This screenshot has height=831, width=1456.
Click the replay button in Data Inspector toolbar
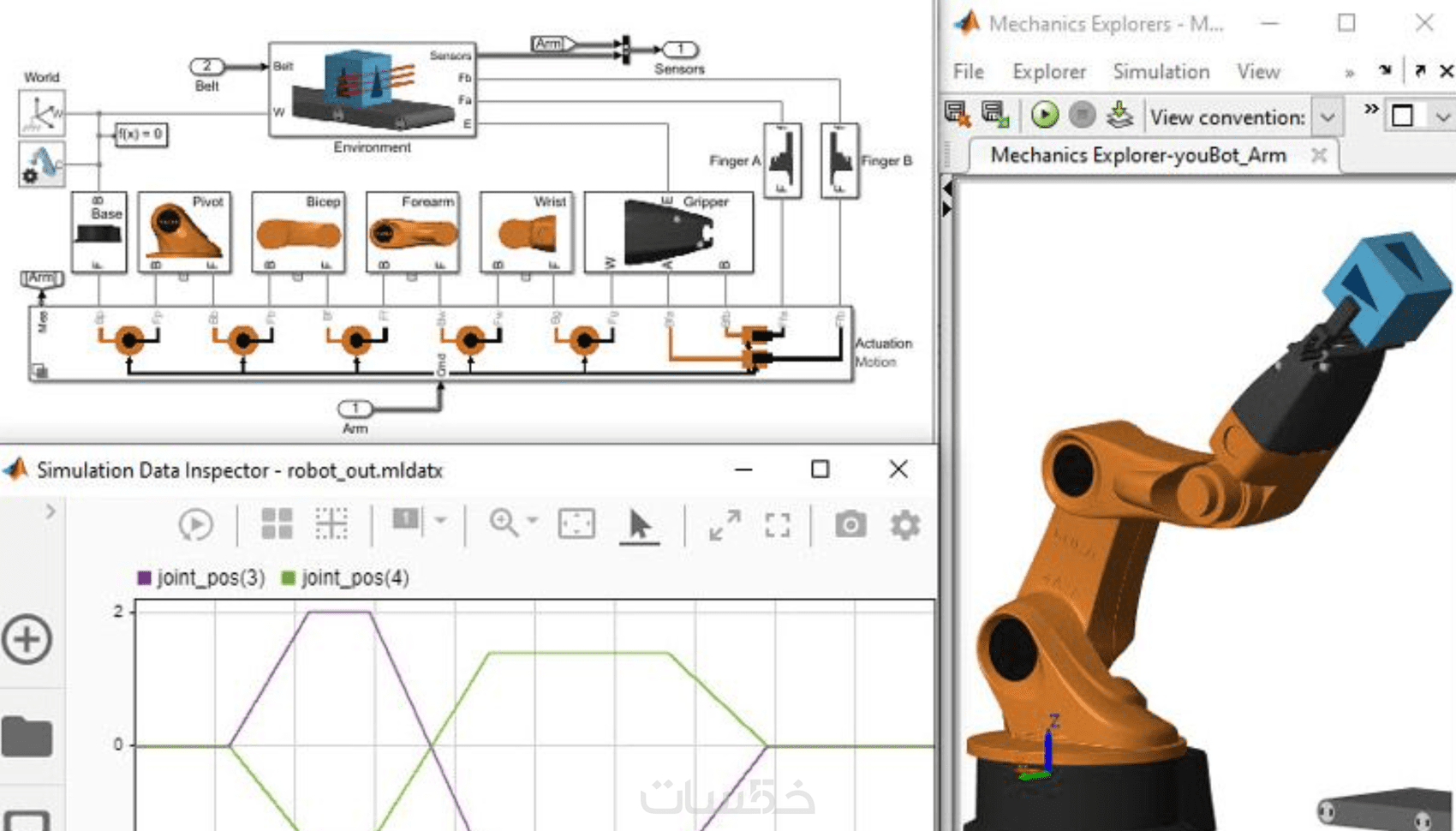pos(195,524)
